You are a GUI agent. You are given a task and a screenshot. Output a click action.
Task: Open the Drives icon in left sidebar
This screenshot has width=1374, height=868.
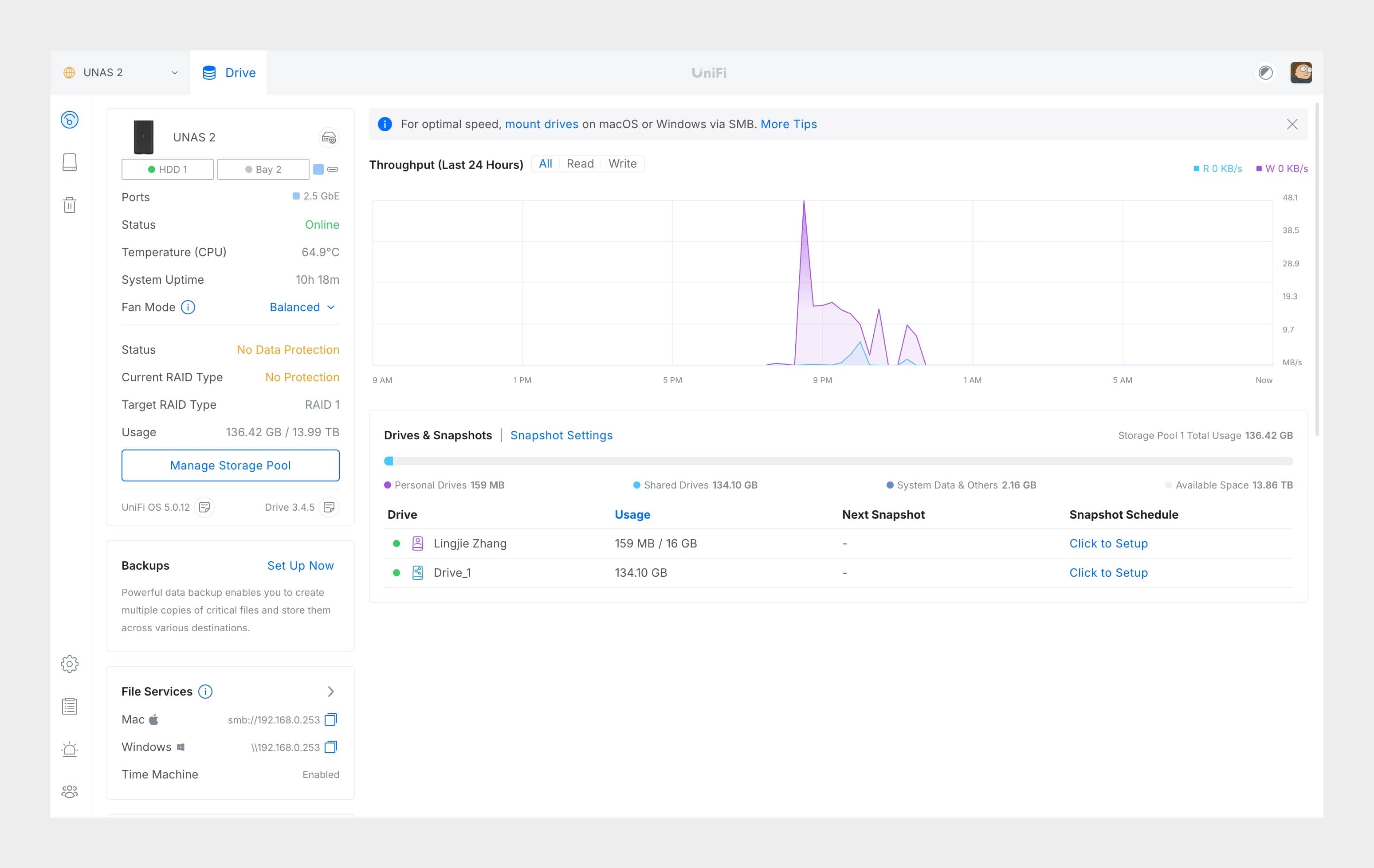point(70,163)
